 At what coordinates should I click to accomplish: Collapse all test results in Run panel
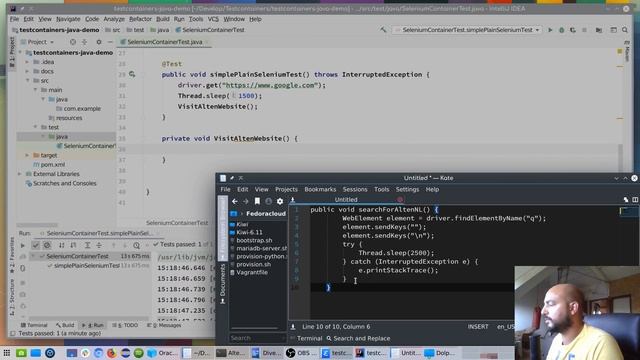point(99,245)
